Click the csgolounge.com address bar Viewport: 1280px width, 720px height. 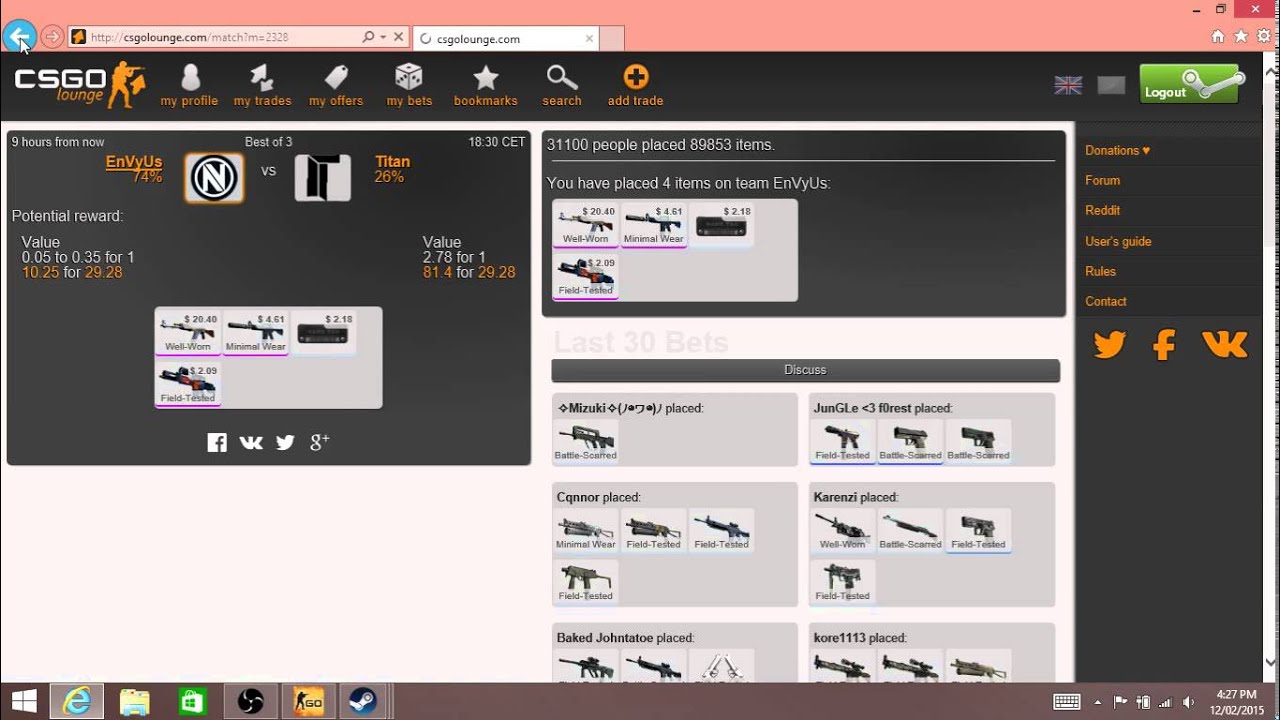[x=215, y=37]
